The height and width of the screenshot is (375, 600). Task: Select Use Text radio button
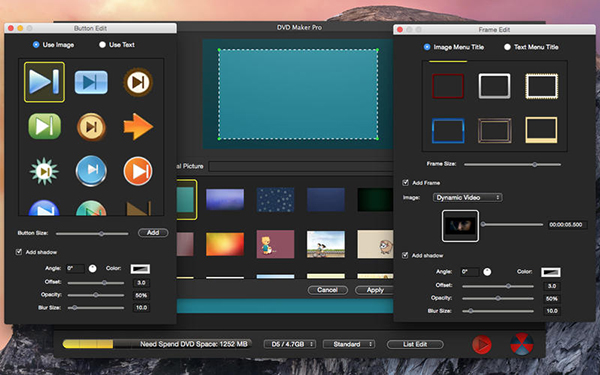tap(102, 45)
